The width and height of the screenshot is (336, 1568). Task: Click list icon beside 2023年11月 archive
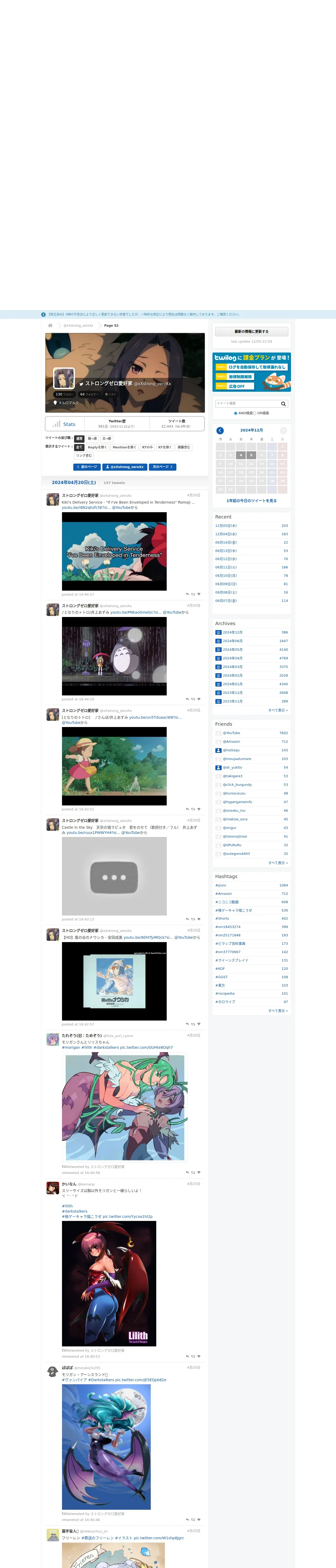[x=218, y=701]
